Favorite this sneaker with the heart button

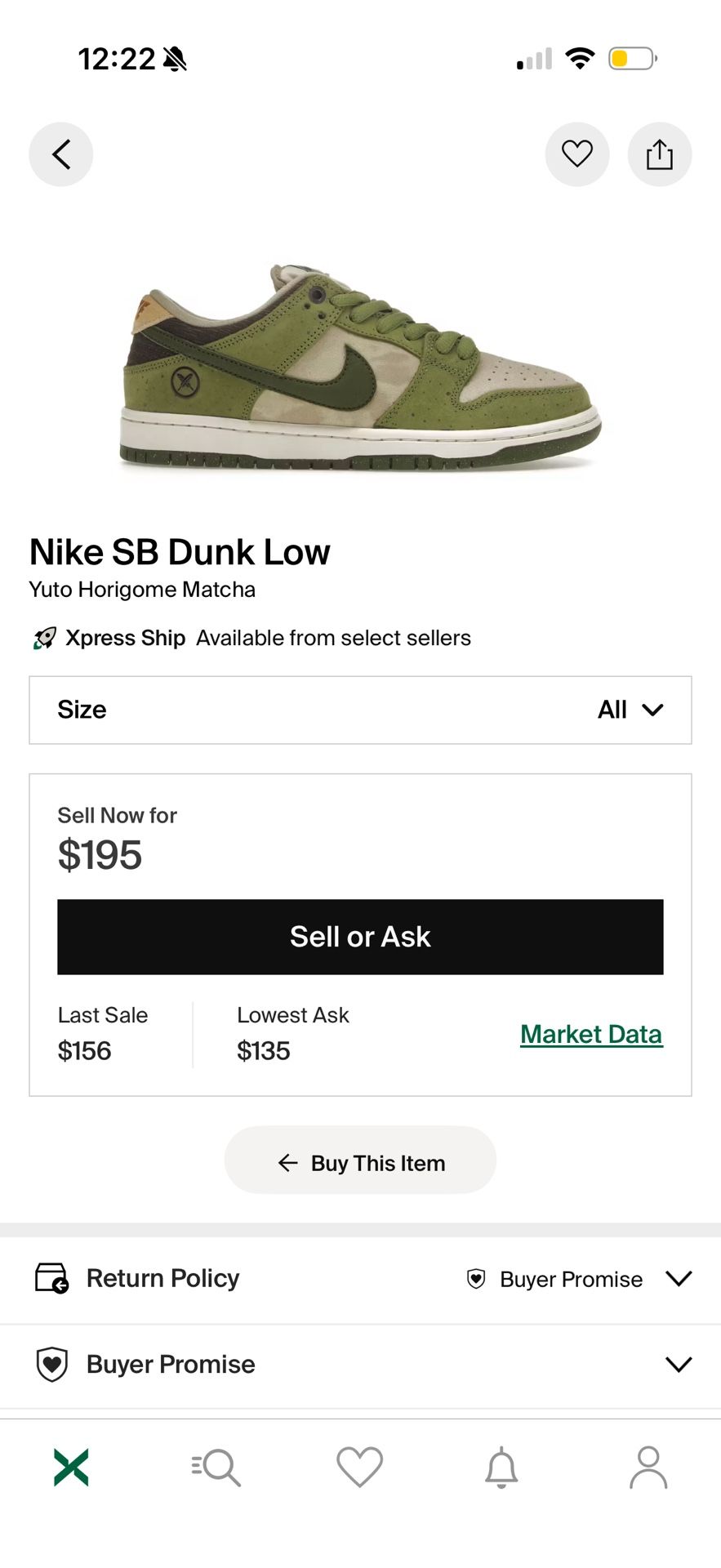[576, 154]
